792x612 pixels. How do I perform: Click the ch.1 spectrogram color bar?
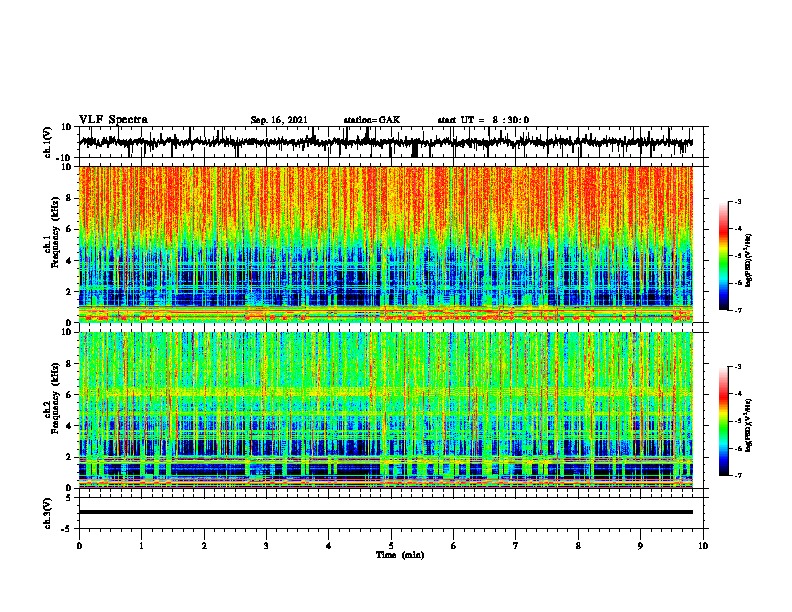coord(723,256)
